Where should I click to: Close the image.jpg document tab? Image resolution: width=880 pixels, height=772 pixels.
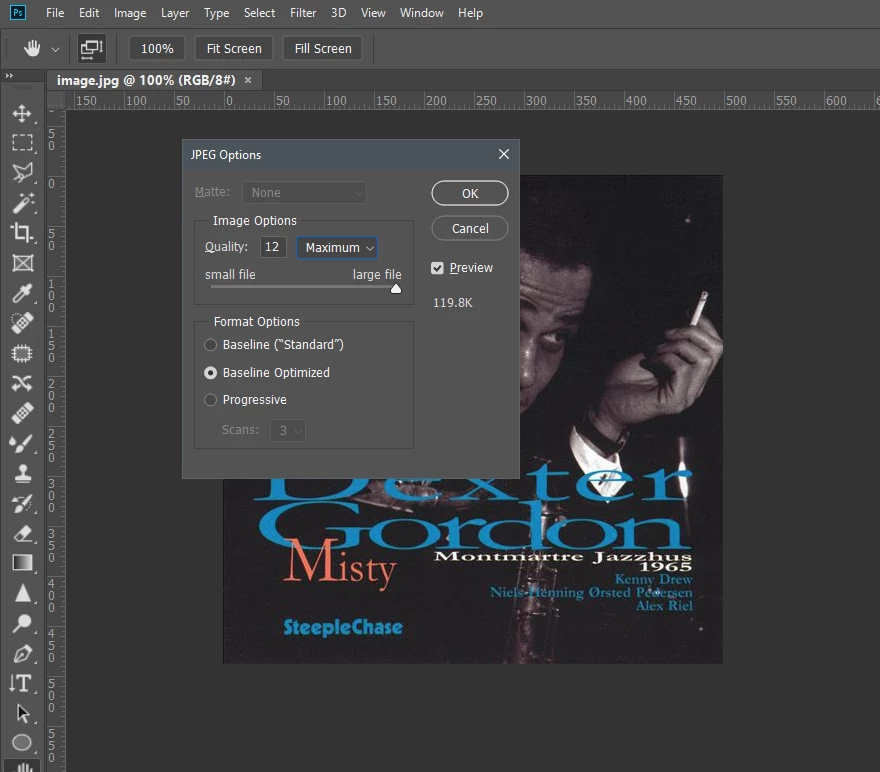click(x=248, y=80)
